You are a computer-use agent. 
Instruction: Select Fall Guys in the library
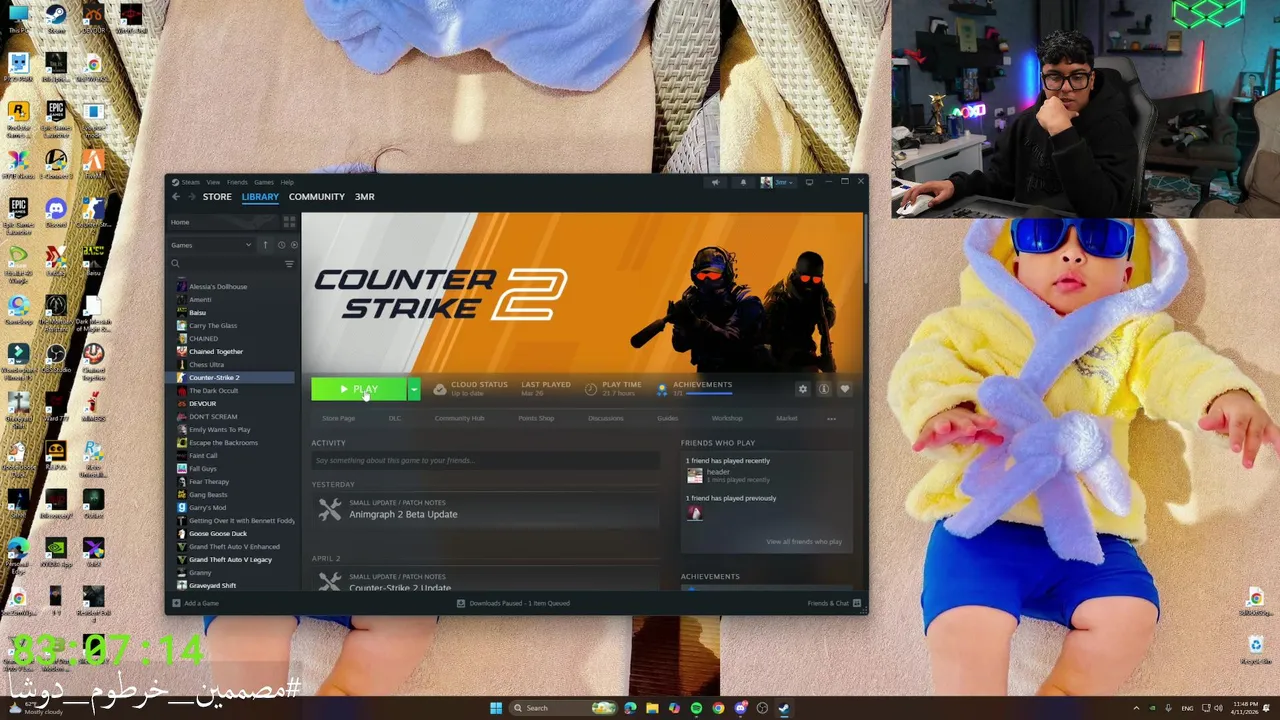pos(203,469)
